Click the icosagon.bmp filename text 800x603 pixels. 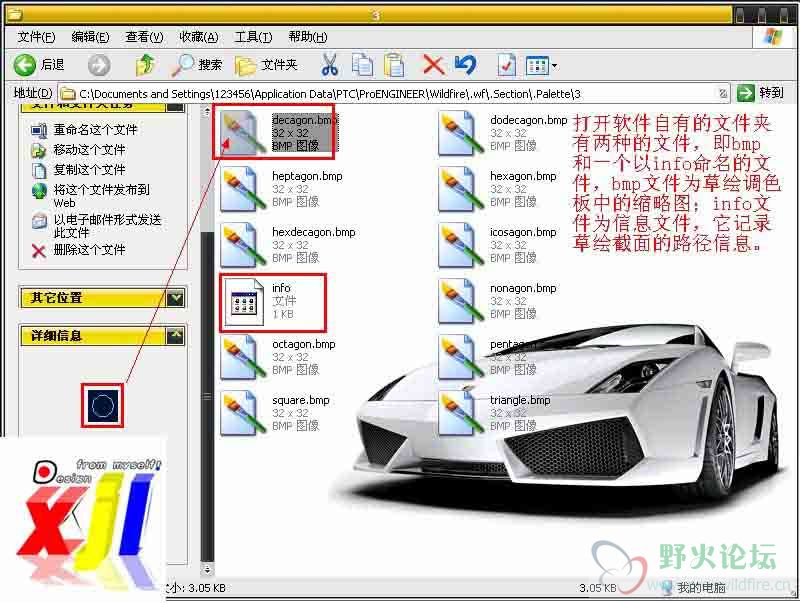pyautogui.click(x=523, y=232)
